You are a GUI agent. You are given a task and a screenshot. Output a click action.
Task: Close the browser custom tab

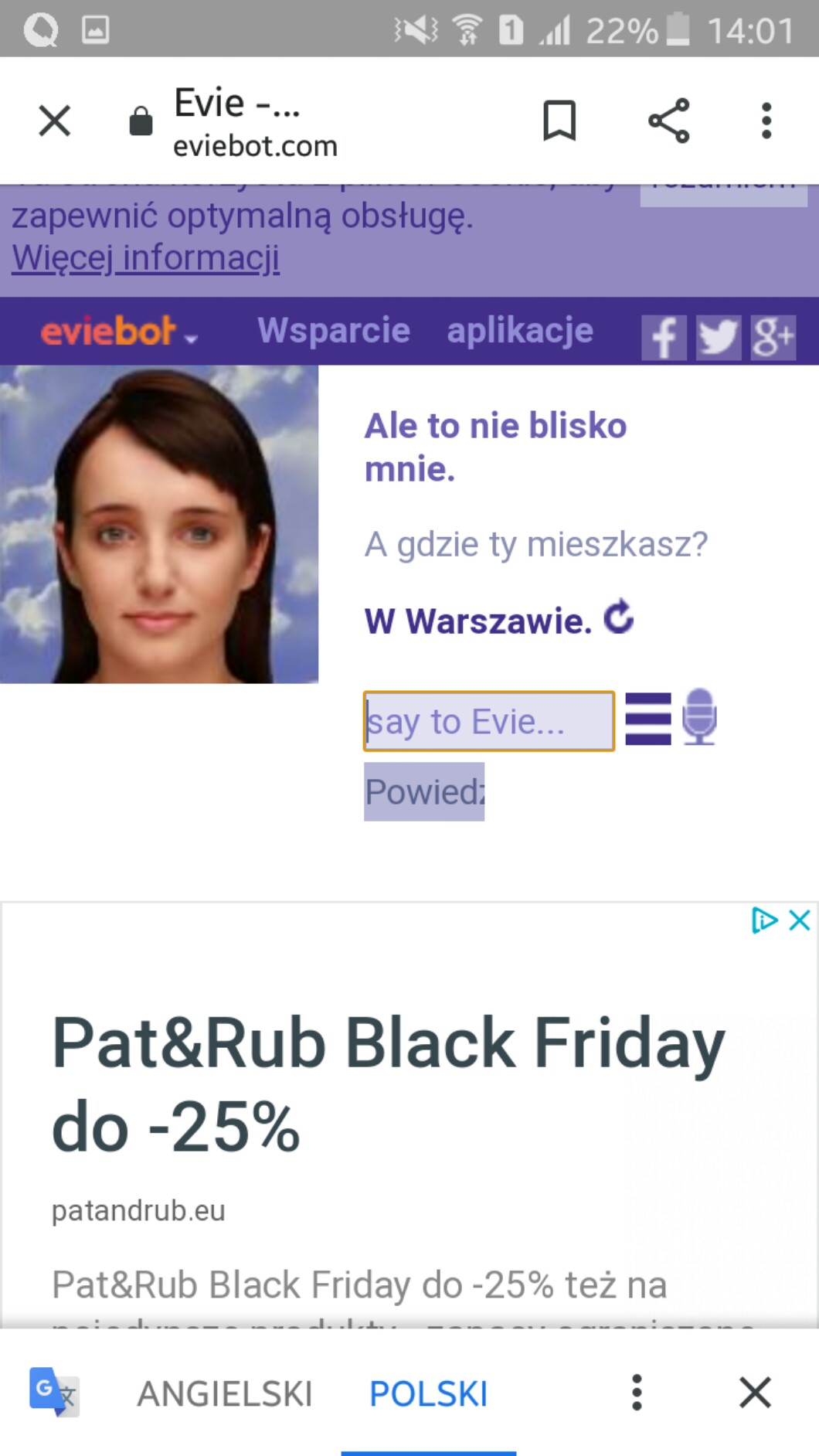(54, 121)
